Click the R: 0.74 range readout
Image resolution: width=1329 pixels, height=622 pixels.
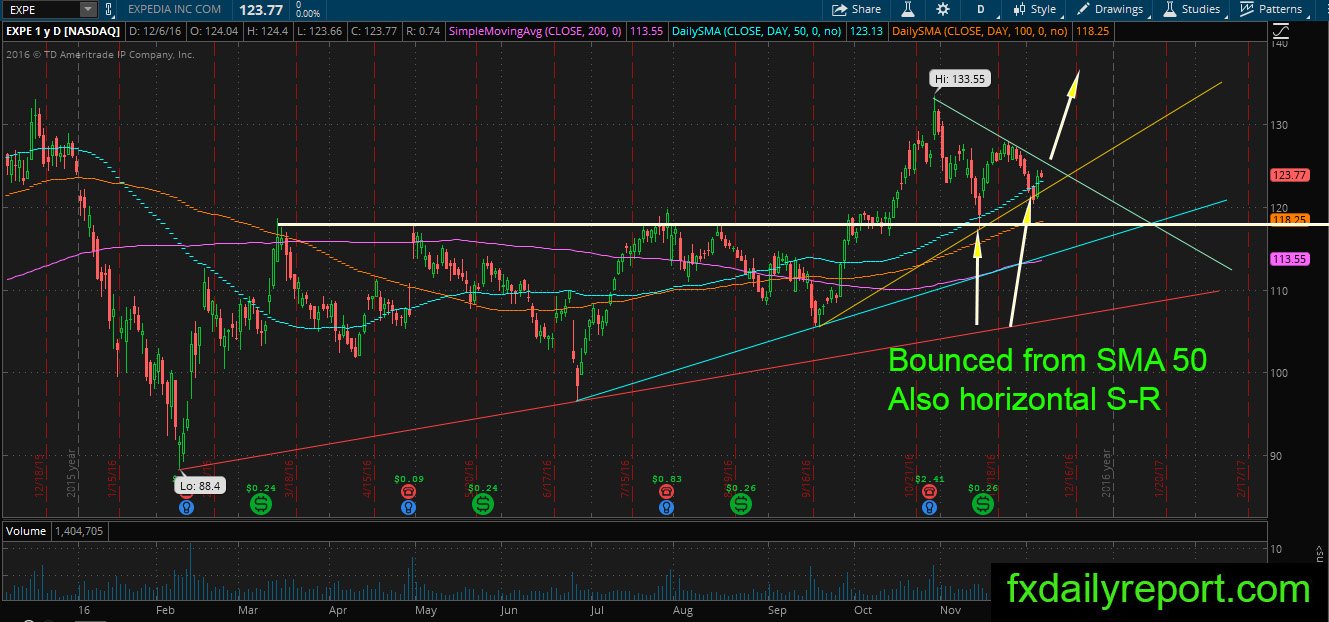pyautogui.click(x=422, y=32)
